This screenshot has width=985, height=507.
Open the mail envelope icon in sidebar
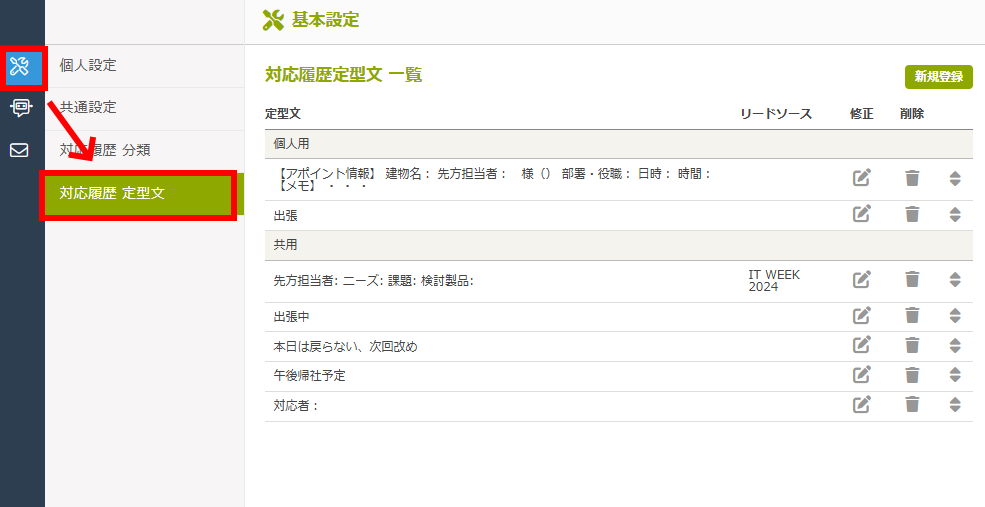click(20, 150)
